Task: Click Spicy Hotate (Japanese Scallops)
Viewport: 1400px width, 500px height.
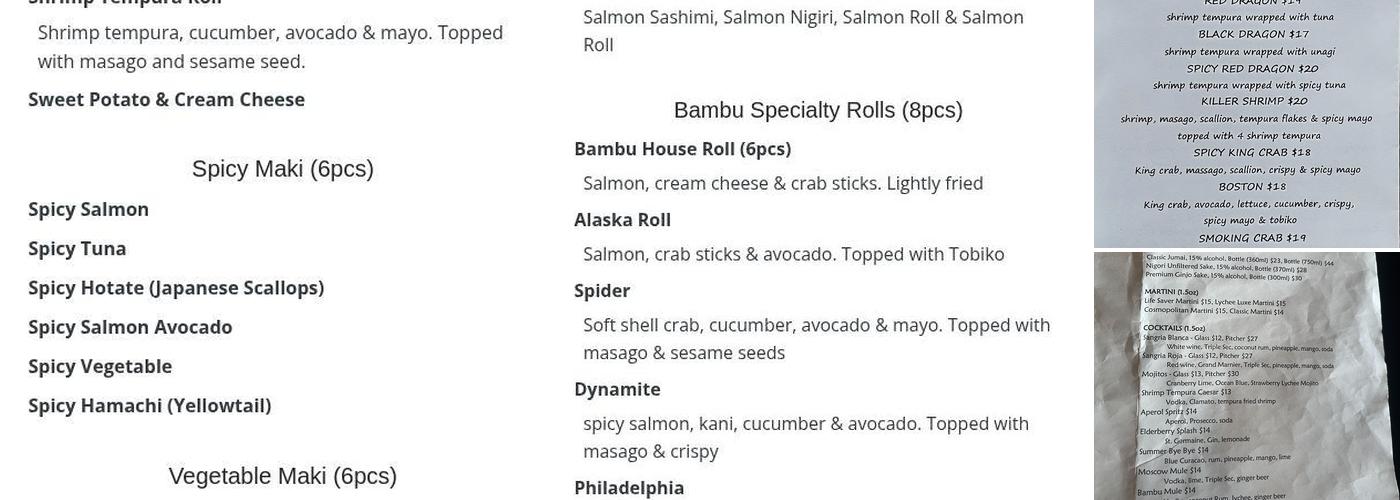Action: click(176, 288)
